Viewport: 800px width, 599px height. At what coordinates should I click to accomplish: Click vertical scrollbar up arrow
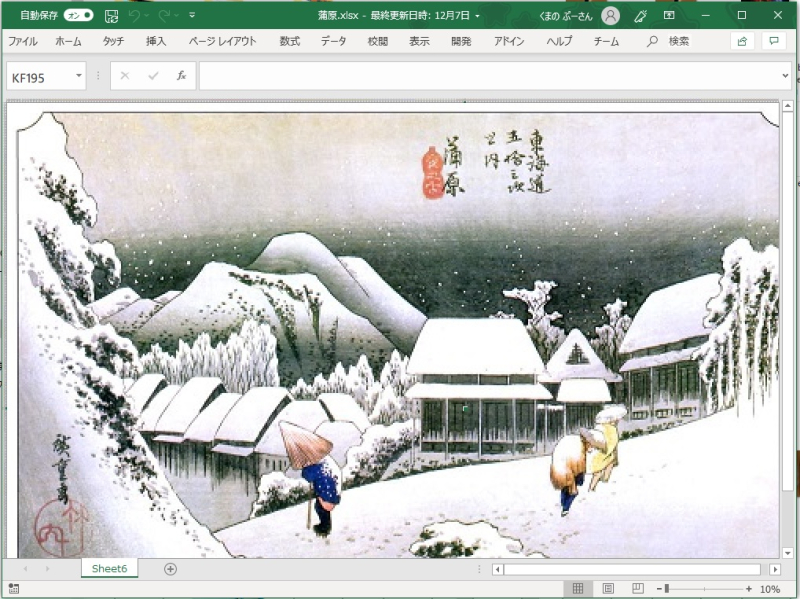click(x=788, y=106)
